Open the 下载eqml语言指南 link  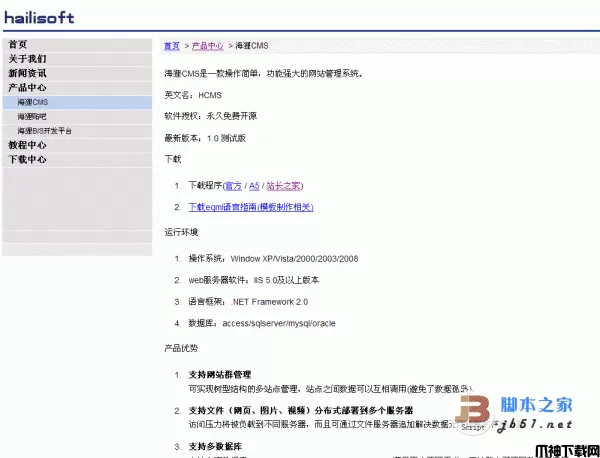click(x=251, y=207)
